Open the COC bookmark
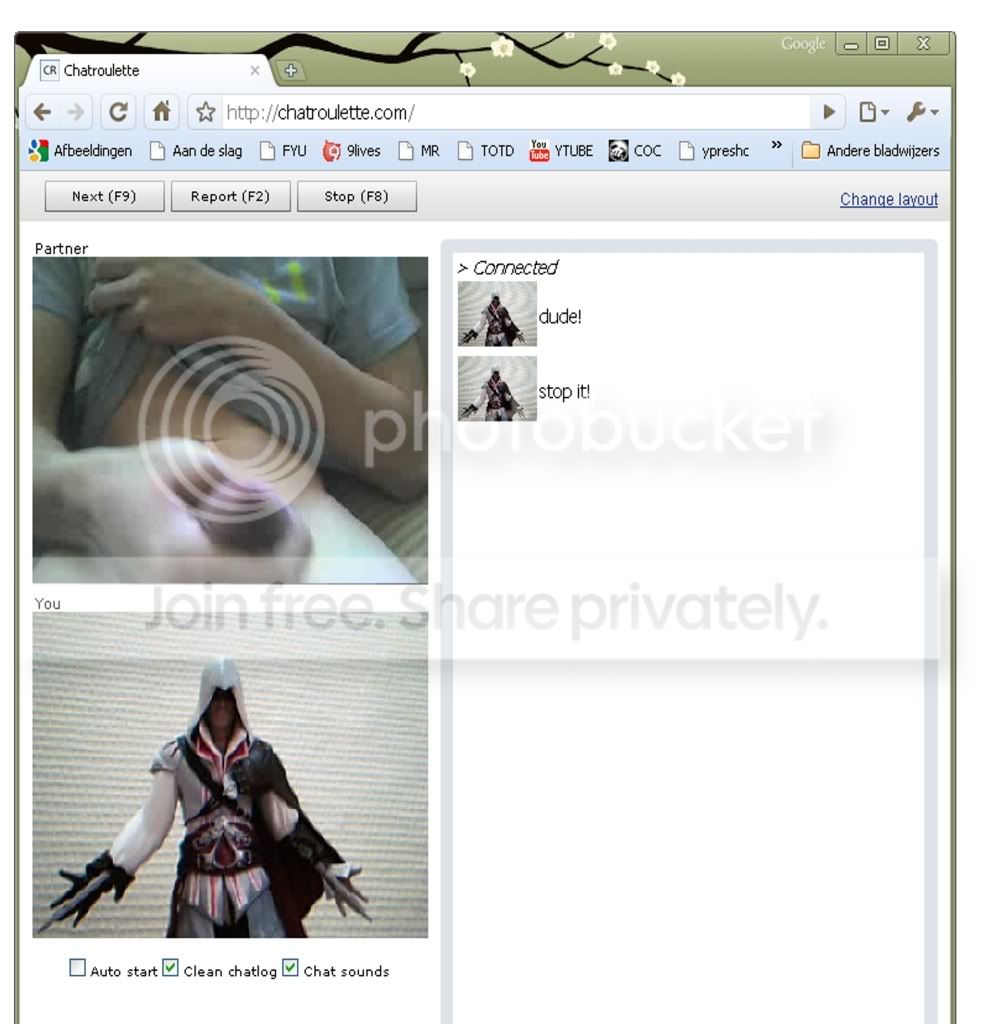 (635, 151)
